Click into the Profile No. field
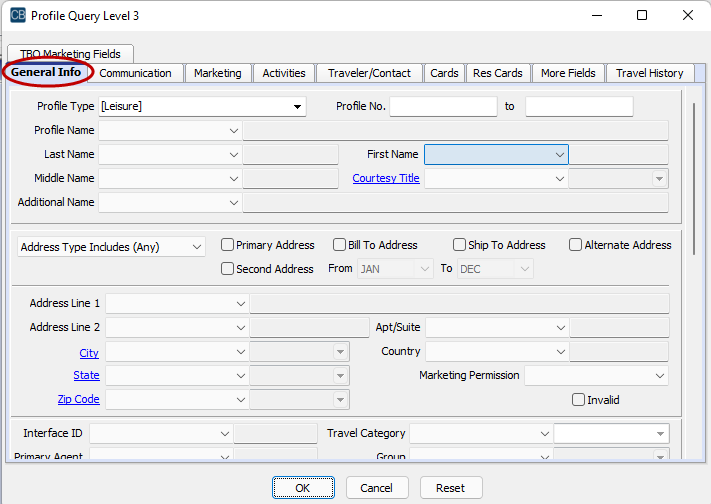Viewport: 711px width, 504px height. tap(443, 107)
